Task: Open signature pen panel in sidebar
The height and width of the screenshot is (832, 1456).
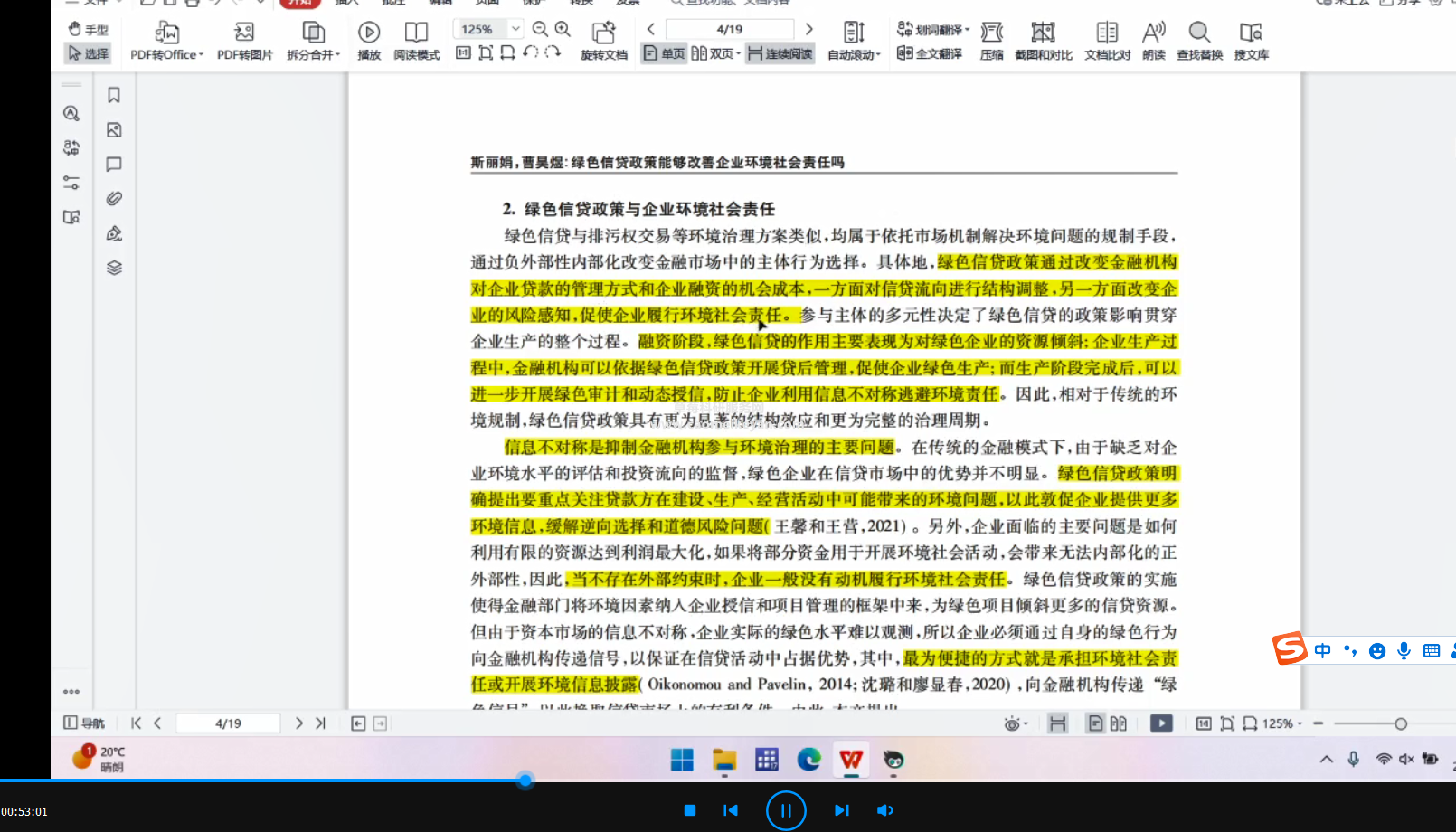Action: (x=114, y=233)
